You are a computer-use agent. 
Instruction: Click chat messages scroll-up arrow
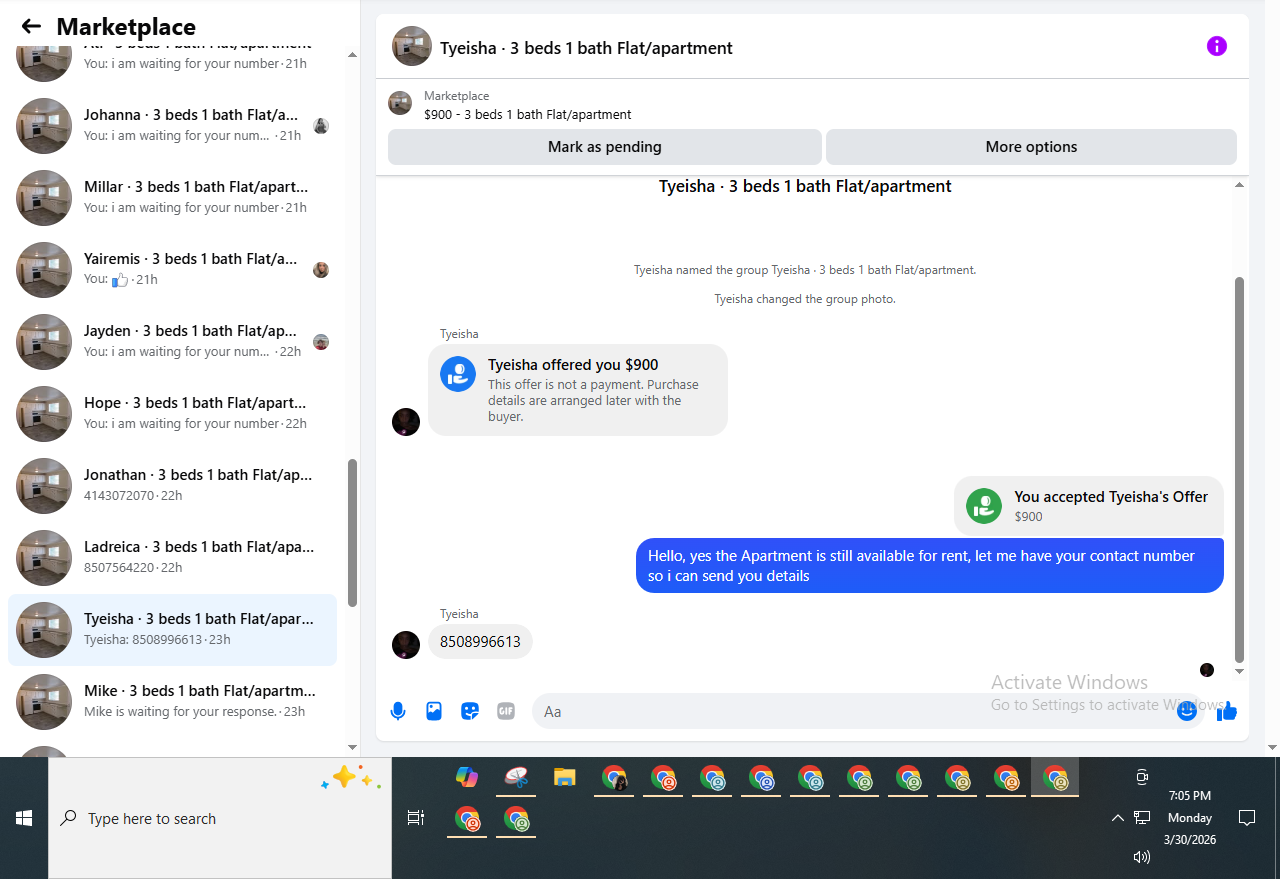coord(1240,185)
